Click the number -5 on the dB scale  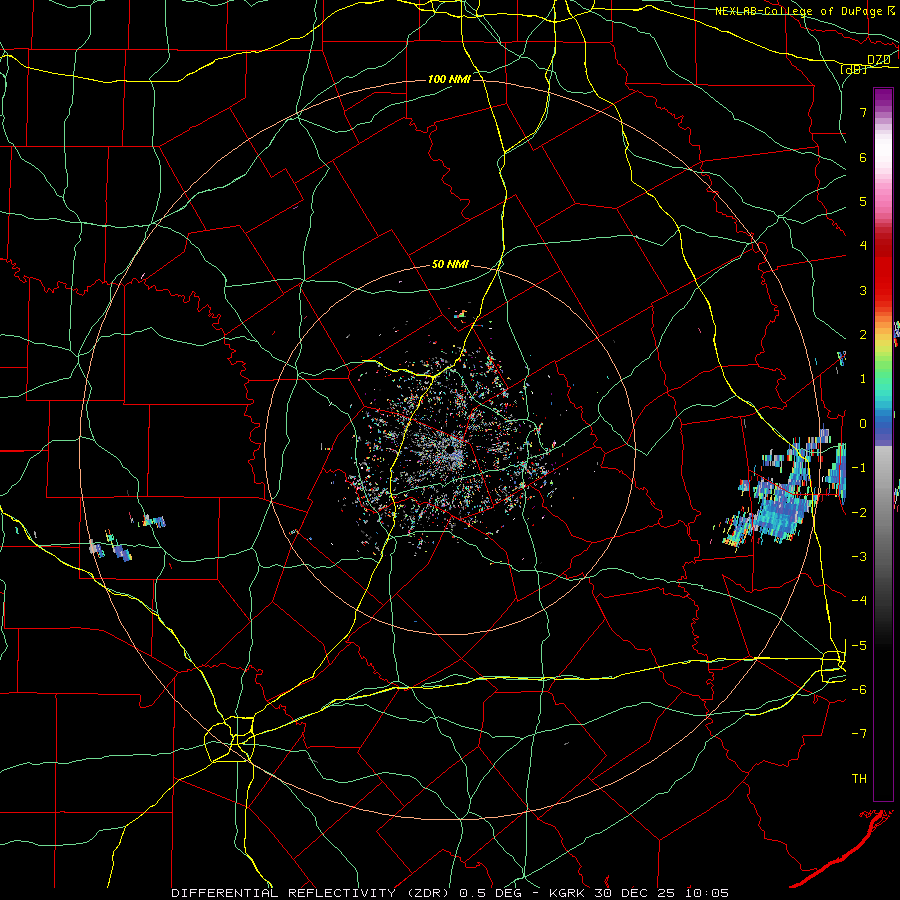(x=859, y=645)
